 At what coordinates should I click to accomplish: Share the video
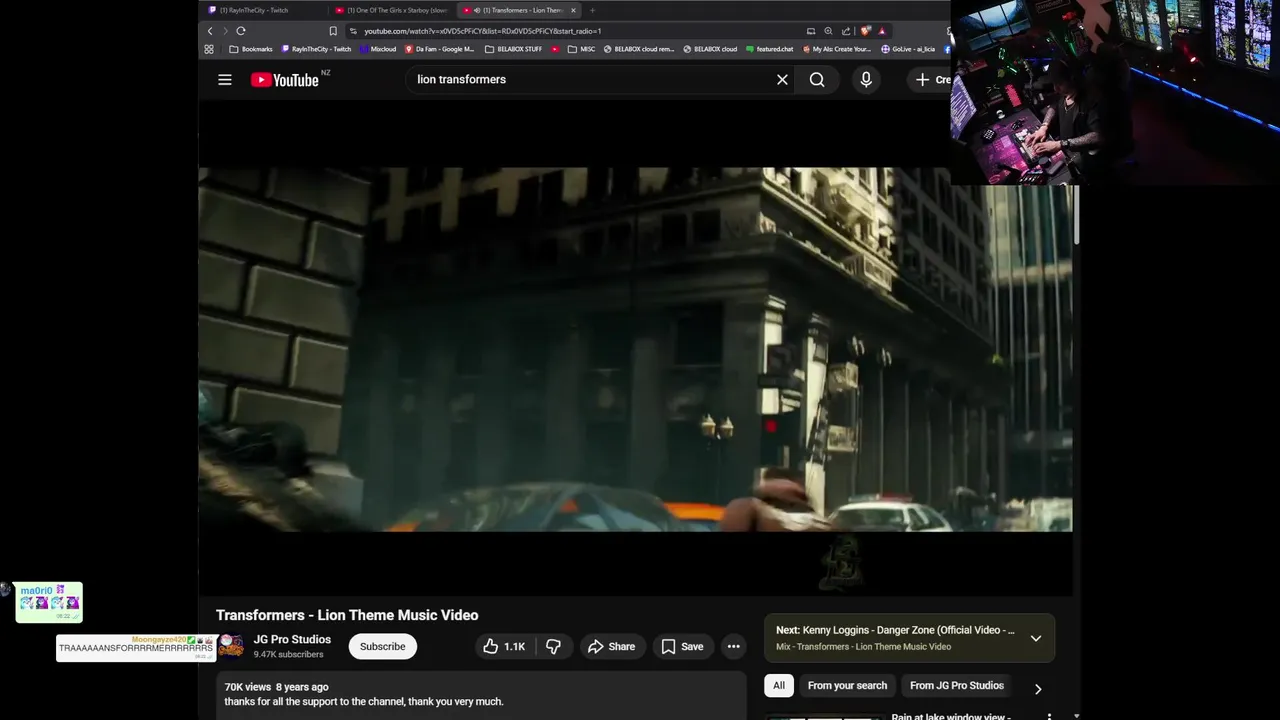pos(611,647)
